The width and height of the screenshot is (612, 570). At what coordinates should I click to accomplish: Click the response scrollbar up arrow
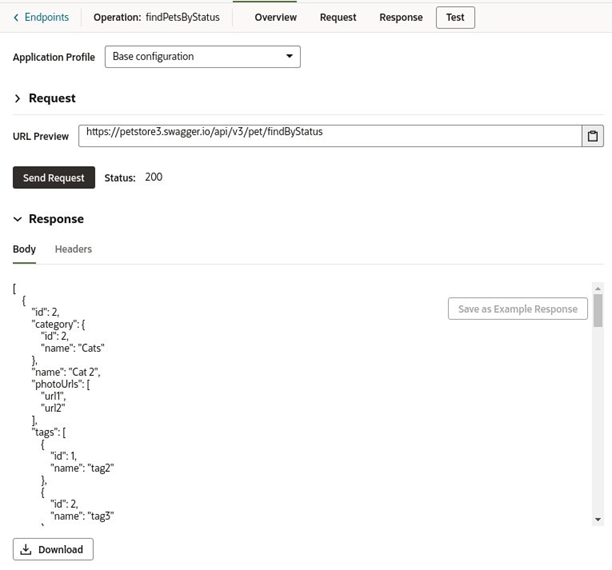pyautogui.click(x=598, y=289)
